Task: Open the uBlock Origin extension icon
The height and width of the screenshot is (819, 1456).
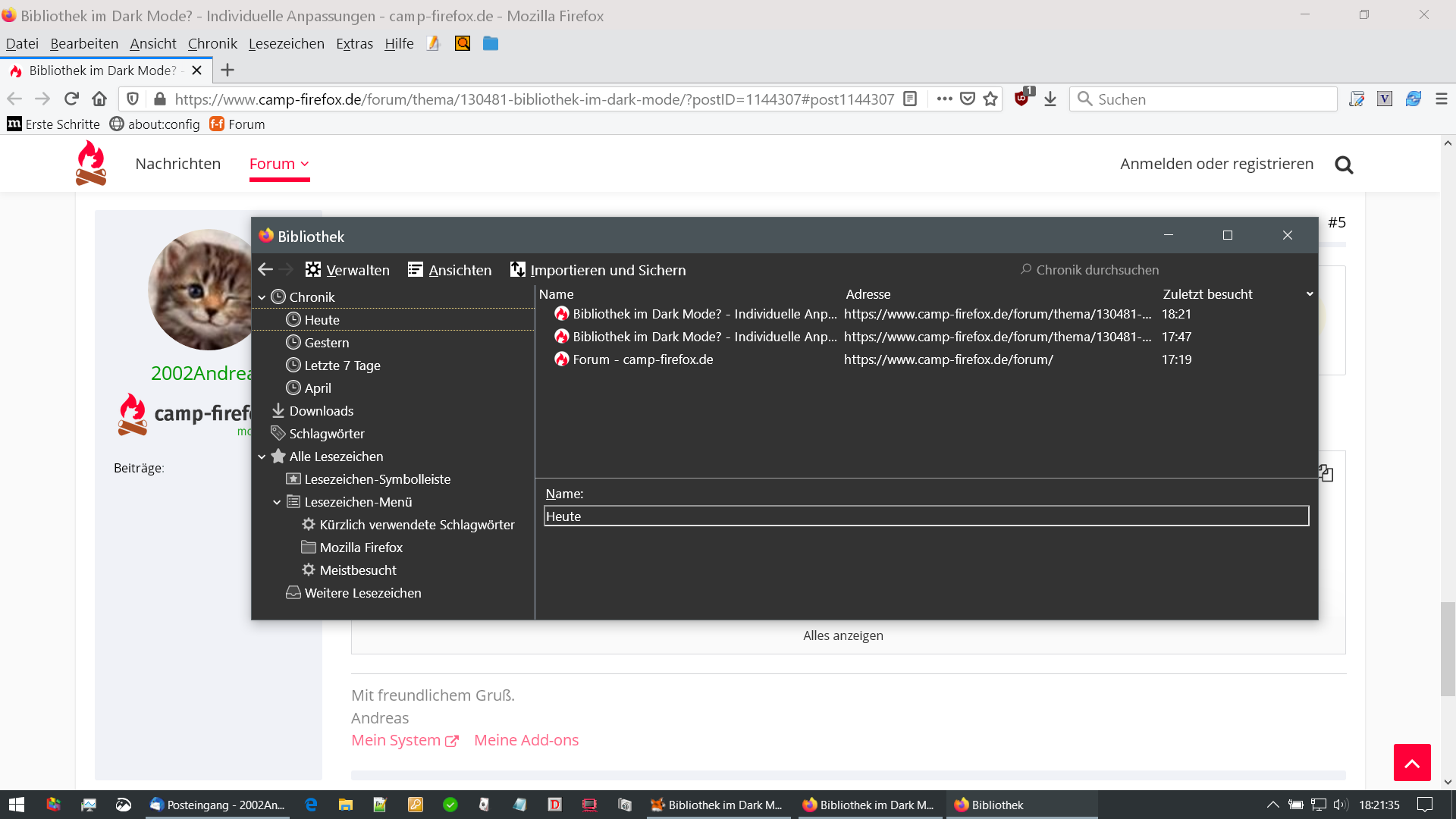Action: [x=1022, y=98]
